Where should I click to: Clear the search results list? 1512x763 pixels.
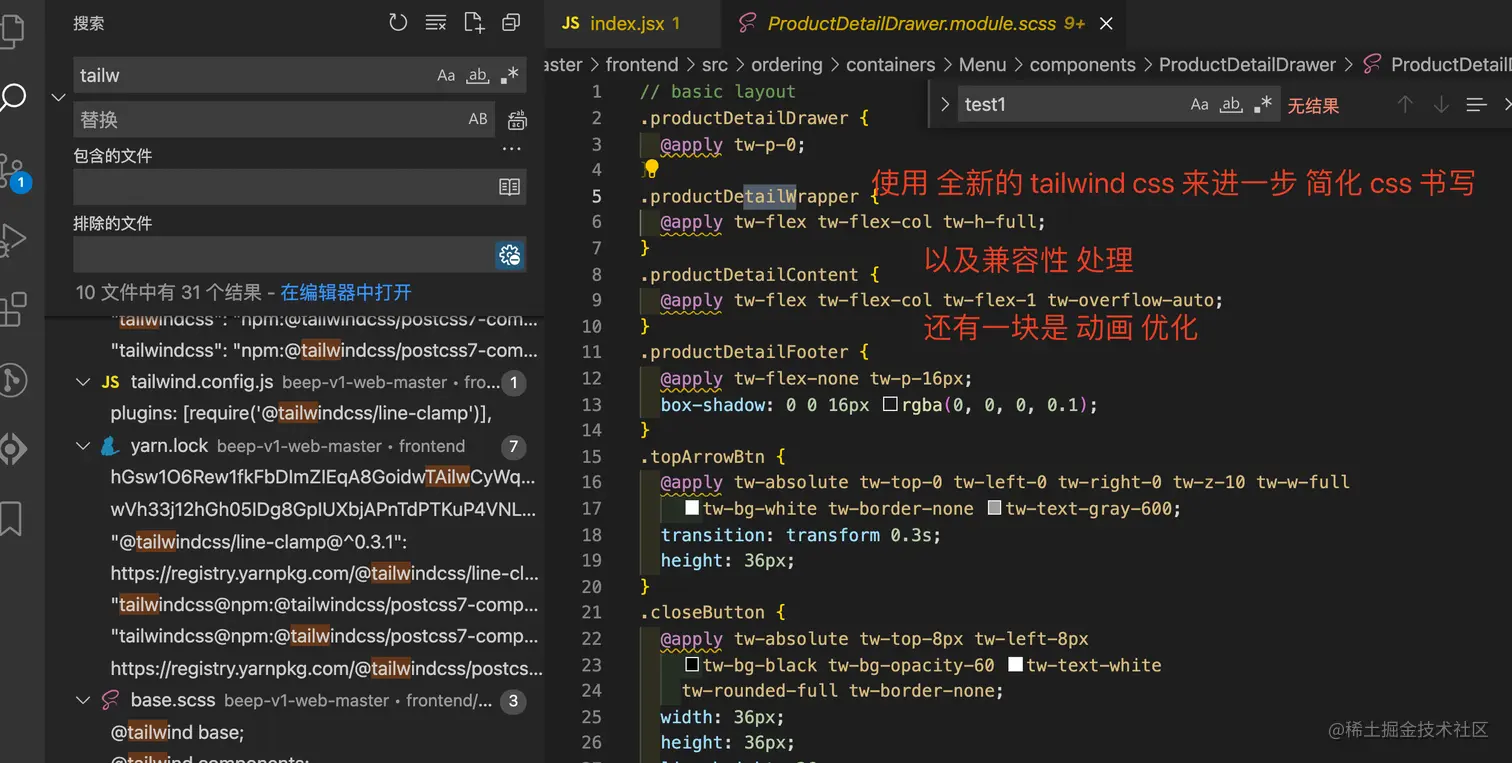click(435, 22)
